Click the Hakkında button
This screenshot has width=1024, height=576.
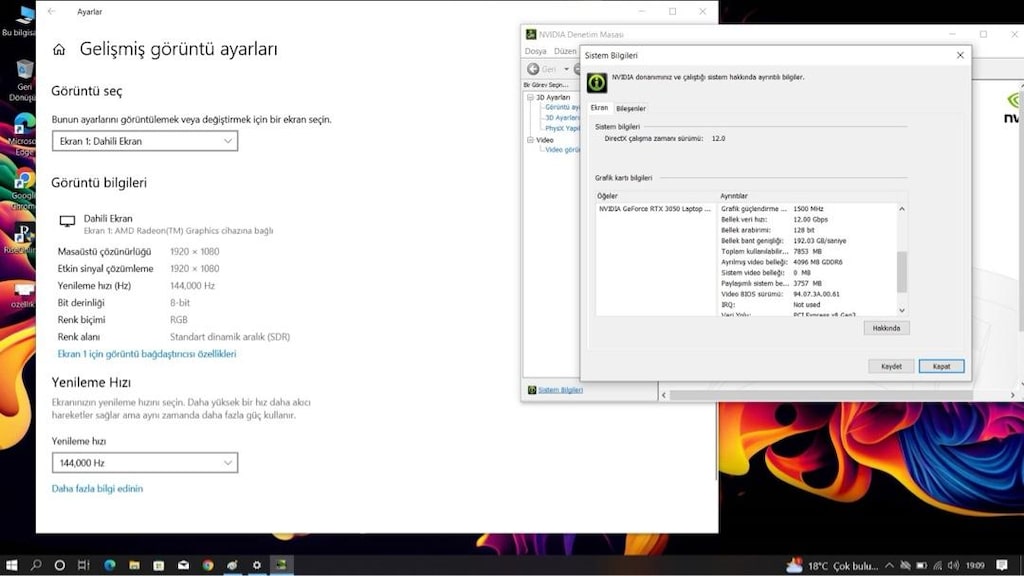[886, 328]
